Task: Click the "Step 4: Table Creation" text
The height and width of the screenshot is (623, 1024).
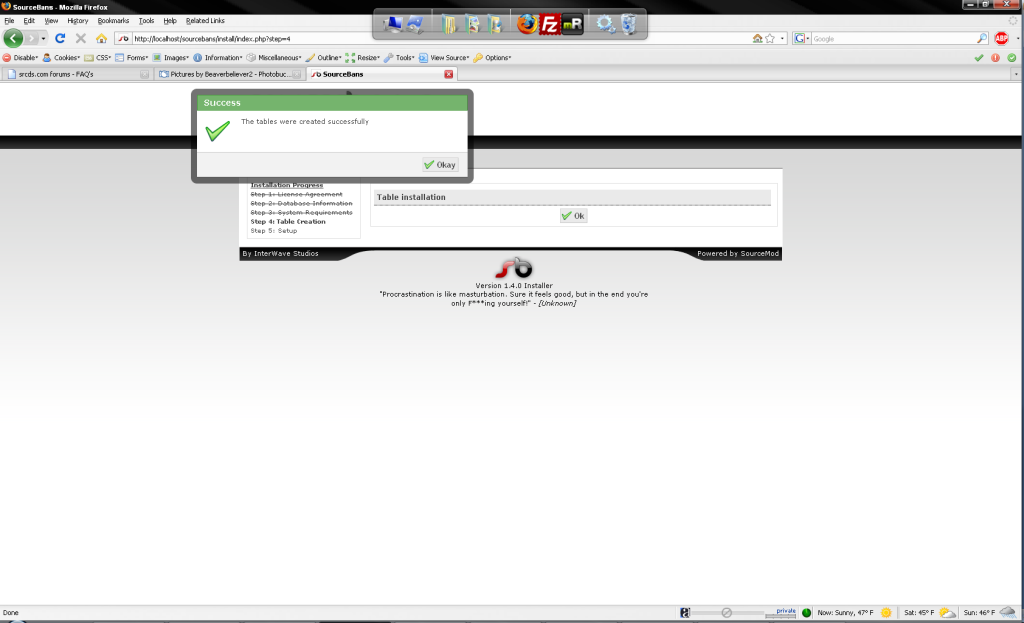Action: 288,221
